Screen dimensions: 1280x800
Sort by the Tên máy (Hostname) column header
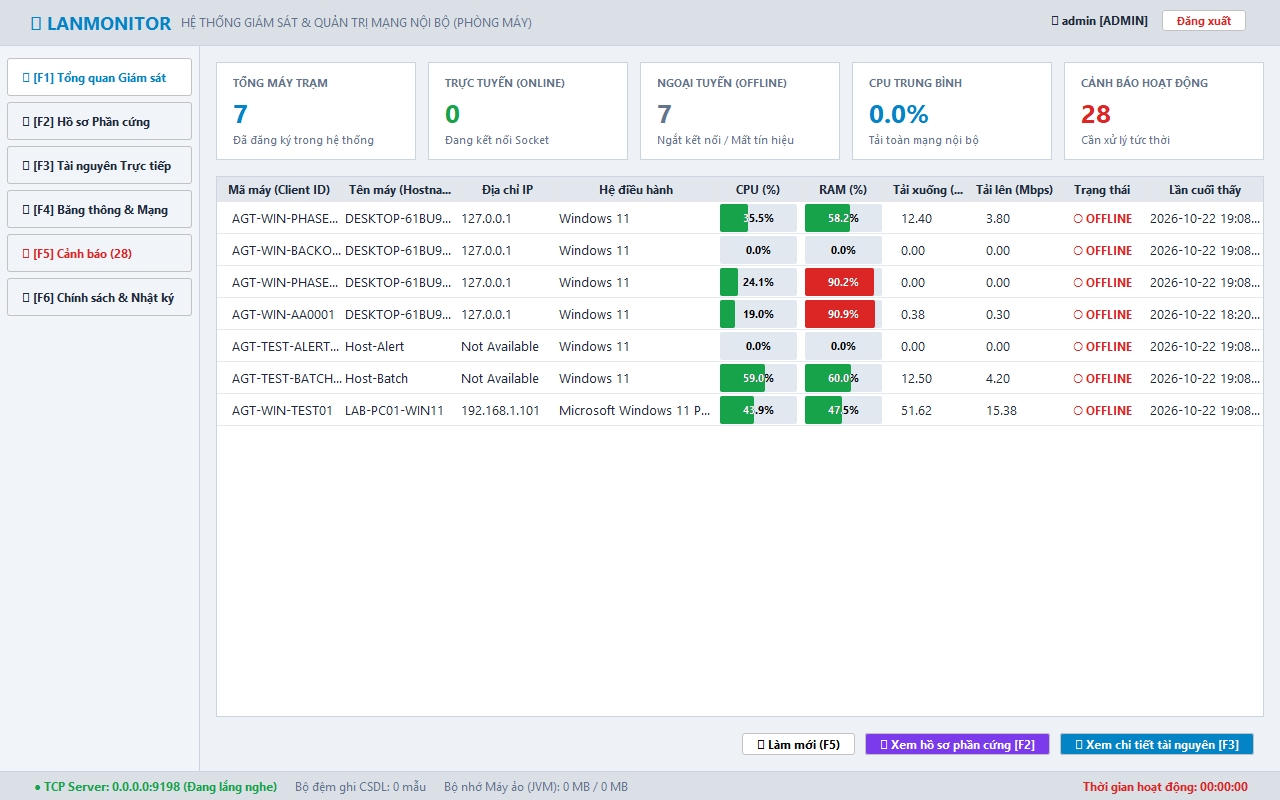[400, 190]
